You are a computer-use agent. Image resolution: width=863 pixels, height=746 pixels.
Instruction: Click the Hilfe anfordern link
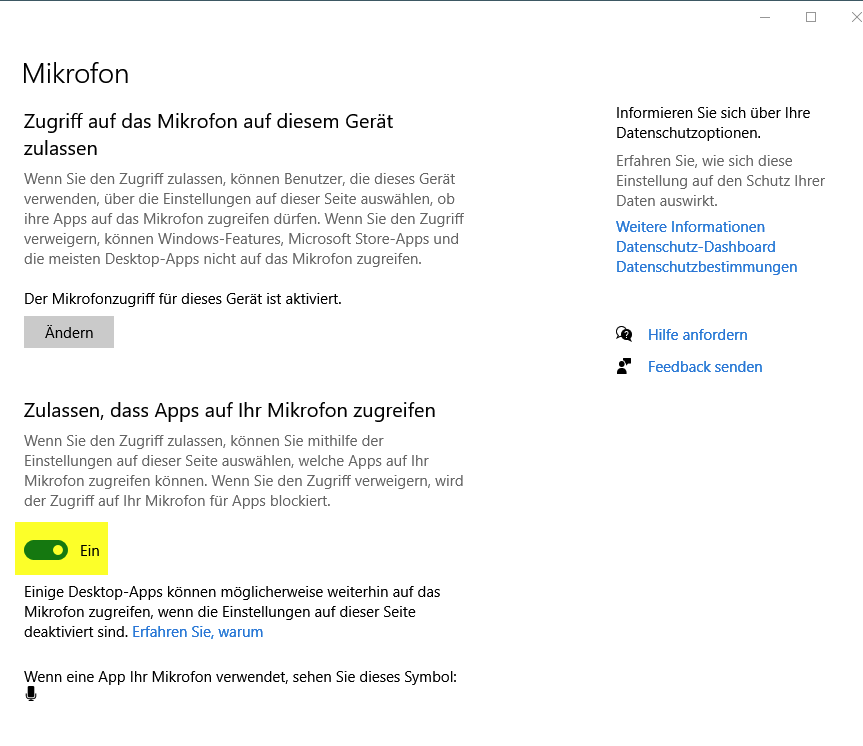(x=697, y=335)
